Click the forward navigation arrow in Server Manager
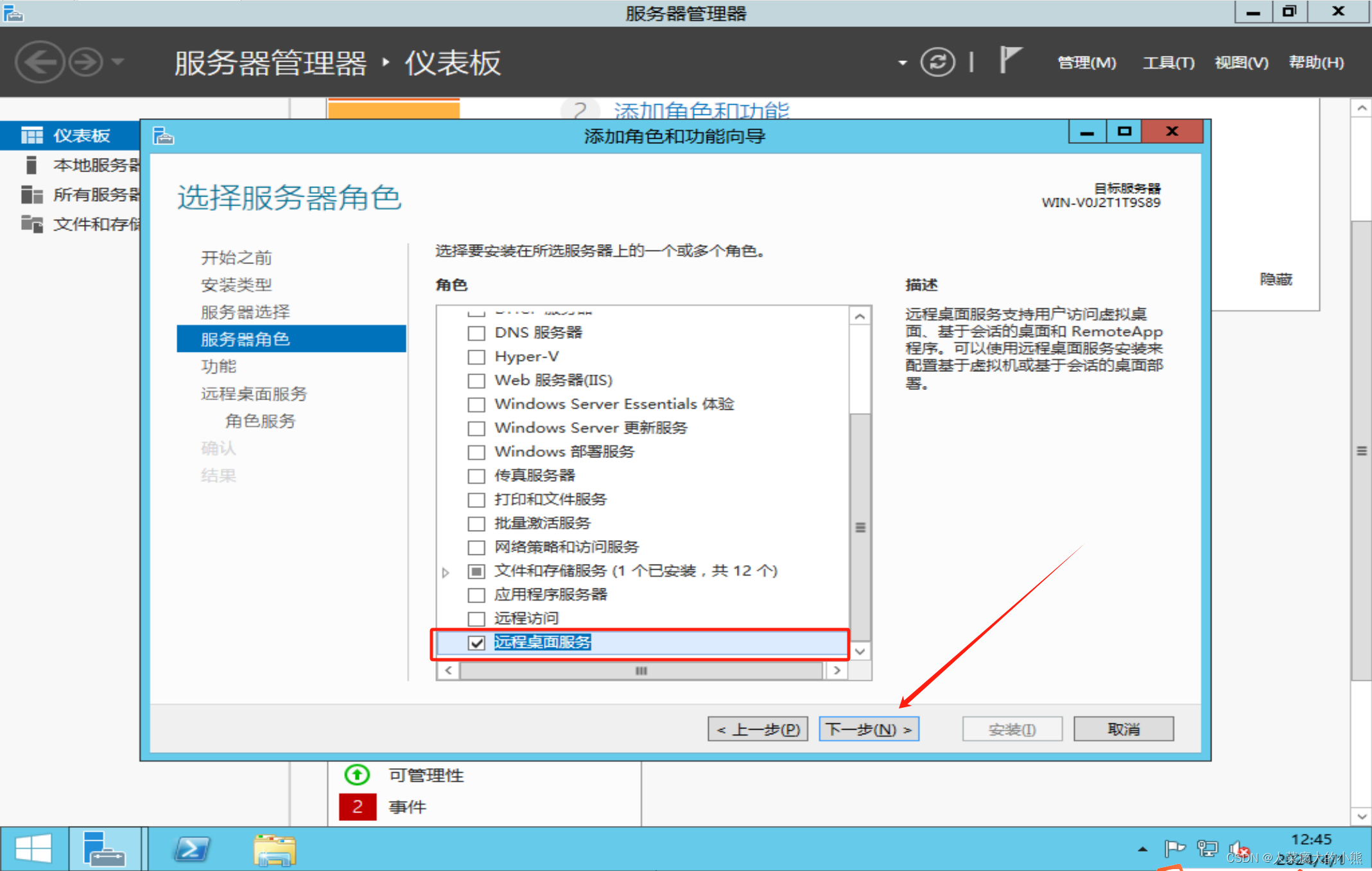 (x=85, y=62)
